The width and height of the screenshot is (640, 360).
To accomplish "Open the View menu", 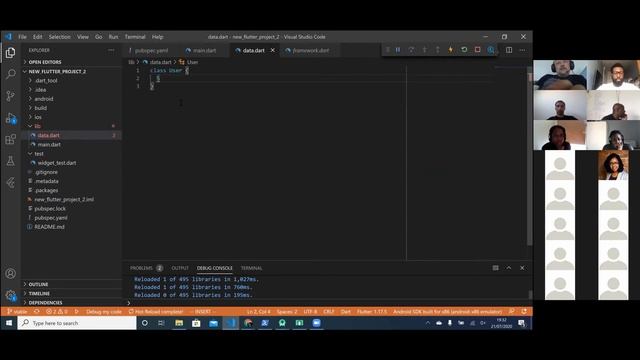I will point(83,37).
